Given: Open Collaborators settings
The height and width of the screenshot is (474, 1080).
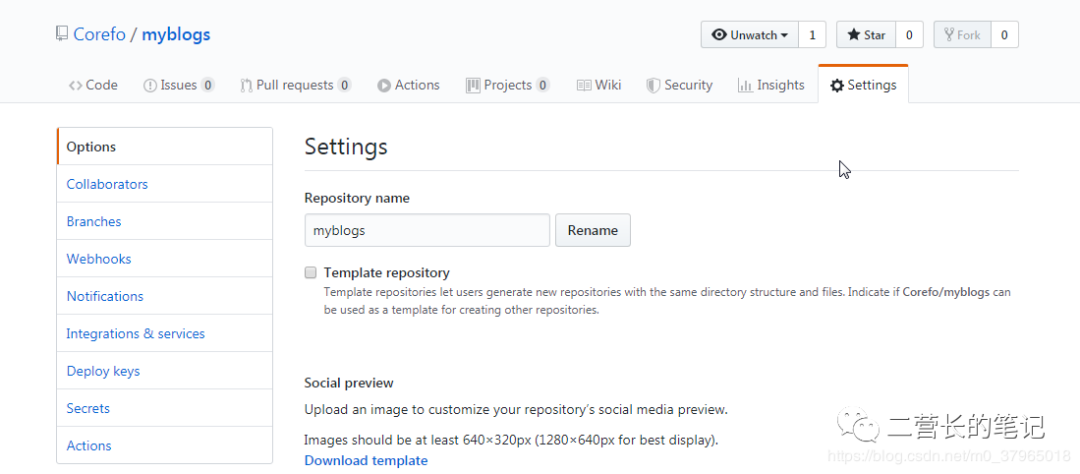Looking at the screenshot, I should (x=165, y=184).
